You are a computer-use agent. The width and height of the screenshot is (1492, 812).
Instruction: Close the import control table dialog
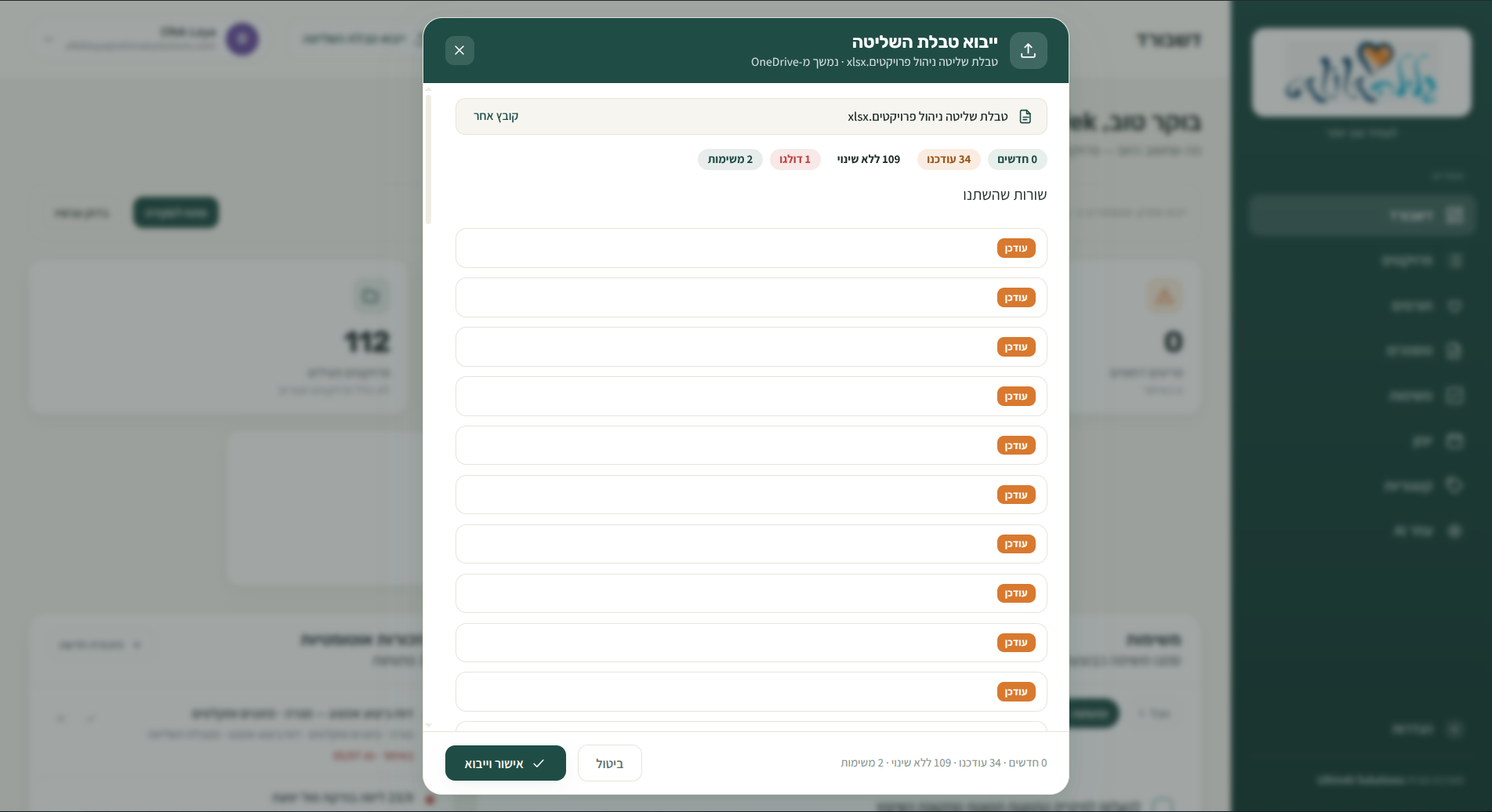pyautogui.click(x=459, y=50)
